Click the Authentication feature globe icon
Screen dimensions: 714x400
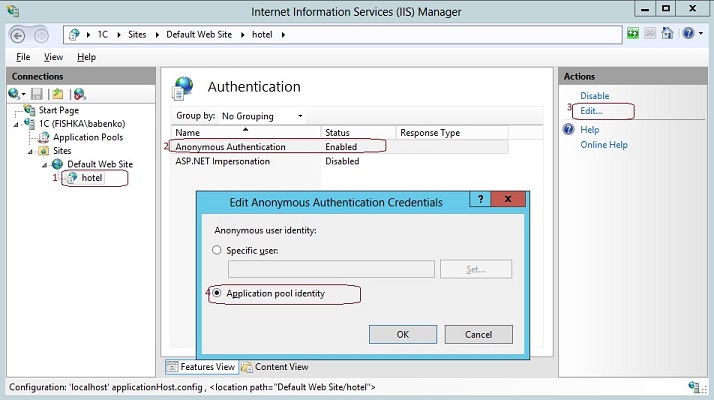(183, 88)
